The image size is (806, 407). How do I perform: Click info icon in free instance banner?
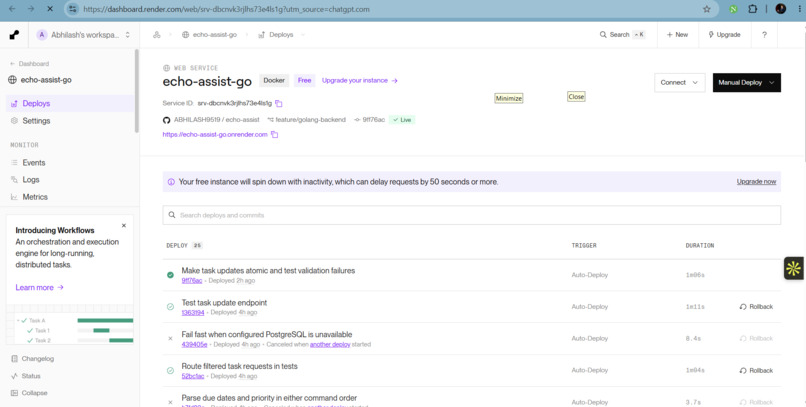click(171, 182)
